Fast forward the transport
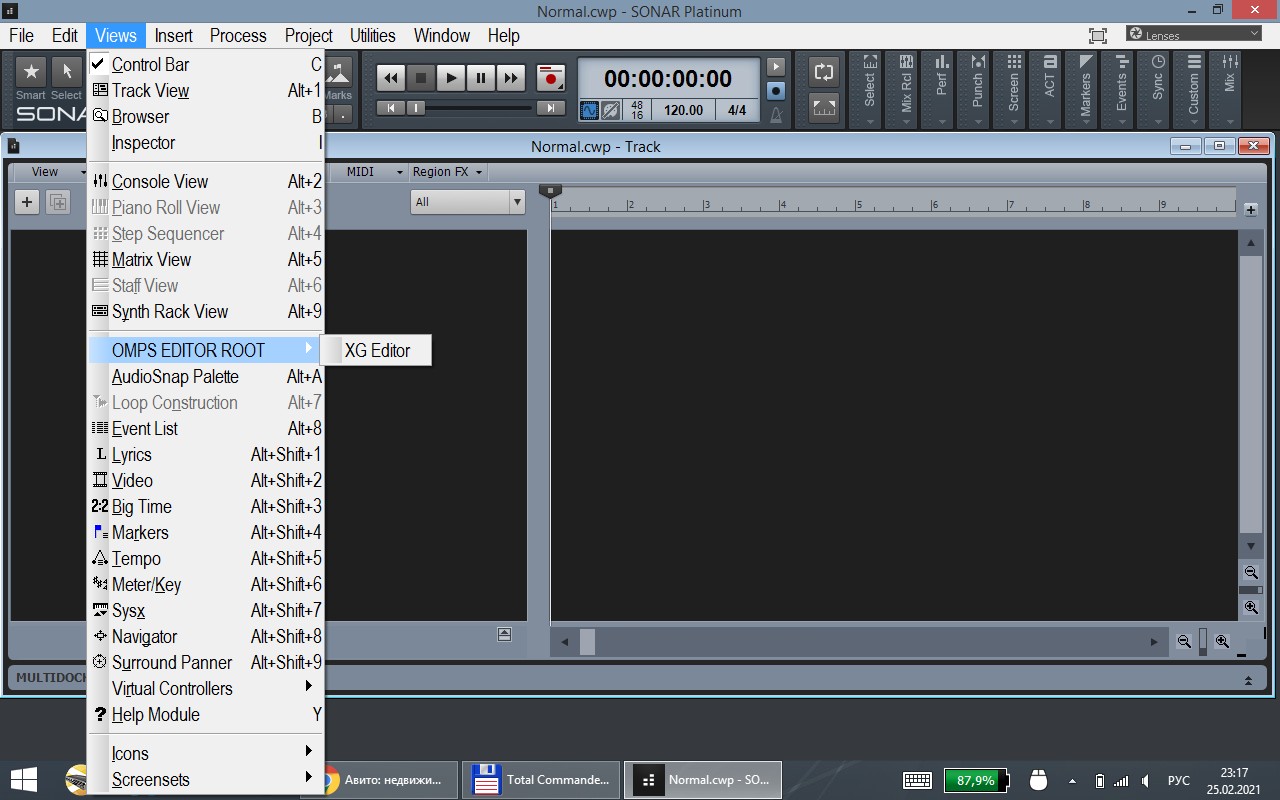The image size is (1280, 800). click(x=511, y=77)
